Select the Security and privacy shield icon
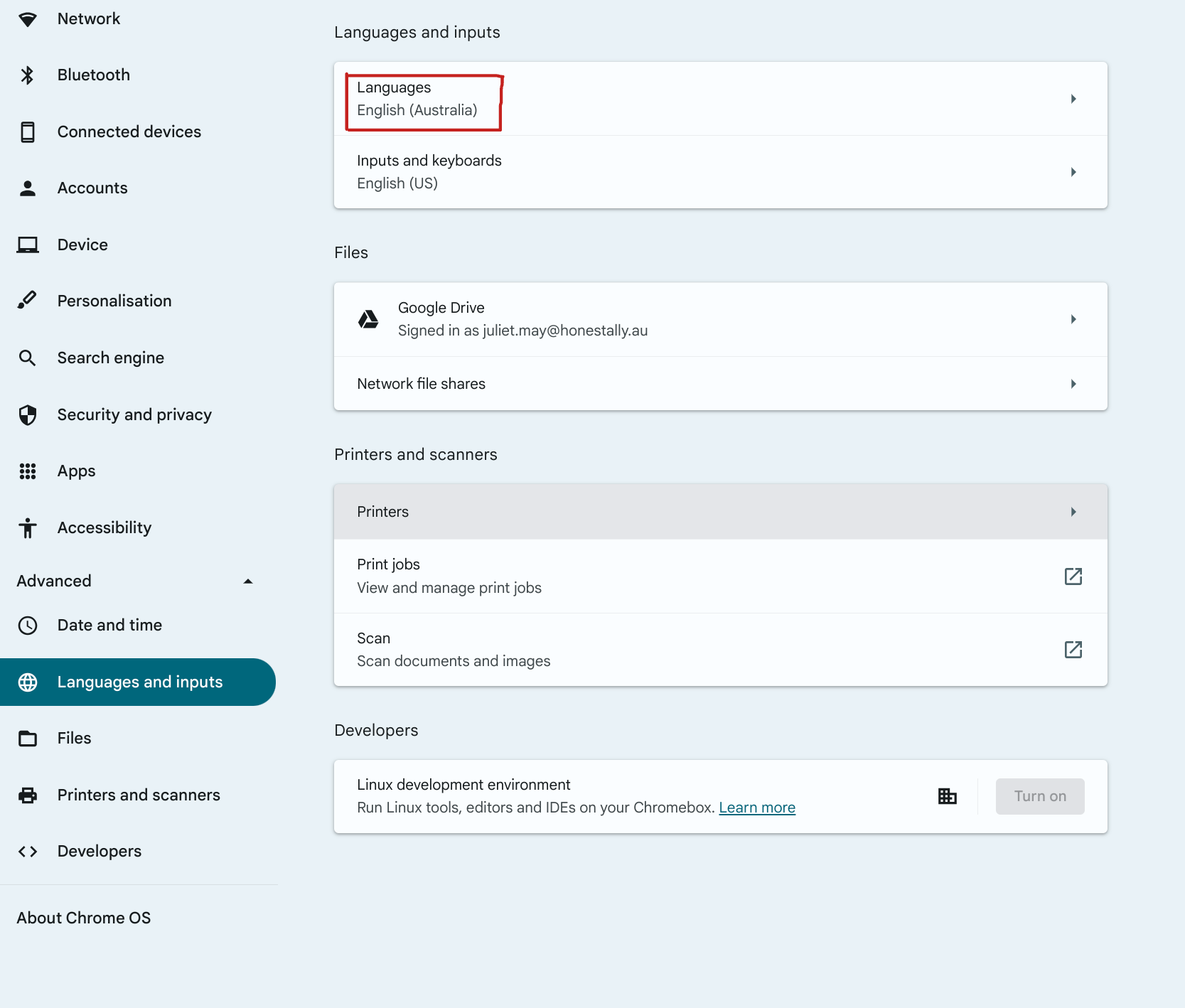 point(28,415)
